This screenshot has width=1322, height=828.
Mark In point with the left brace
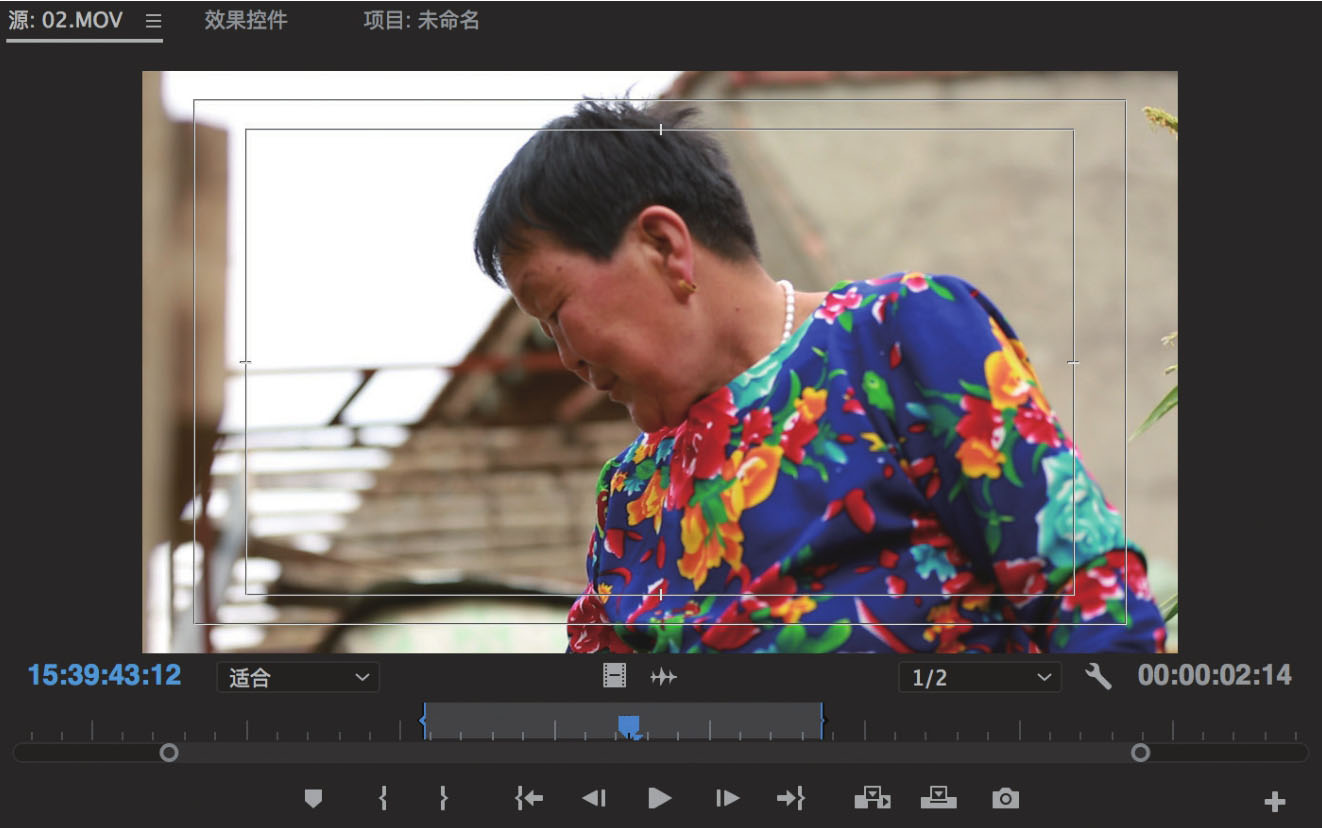382,798
